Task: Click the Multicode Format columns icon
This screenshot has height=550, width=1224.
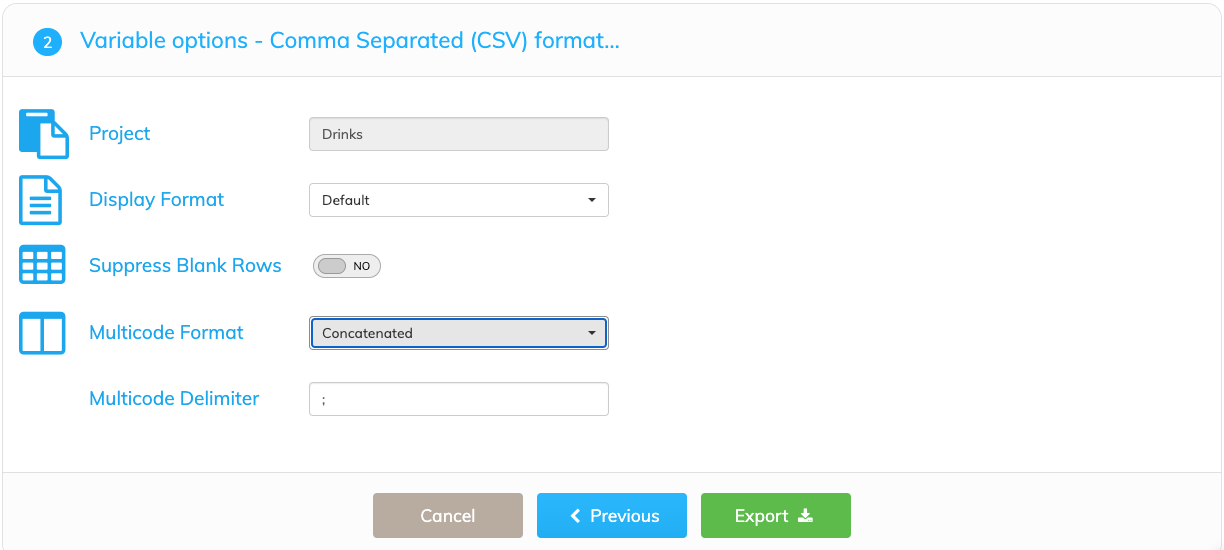Action: tap(42, 333)
